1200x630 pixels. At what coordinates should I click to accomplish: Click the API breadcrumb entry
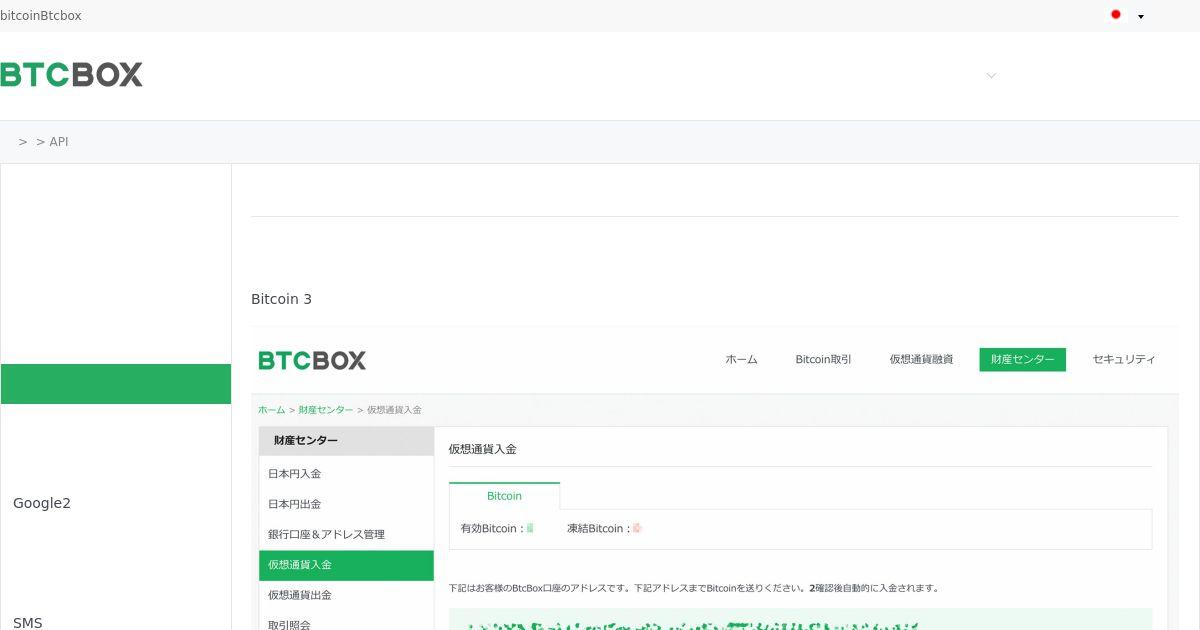(x=59, y=142)
